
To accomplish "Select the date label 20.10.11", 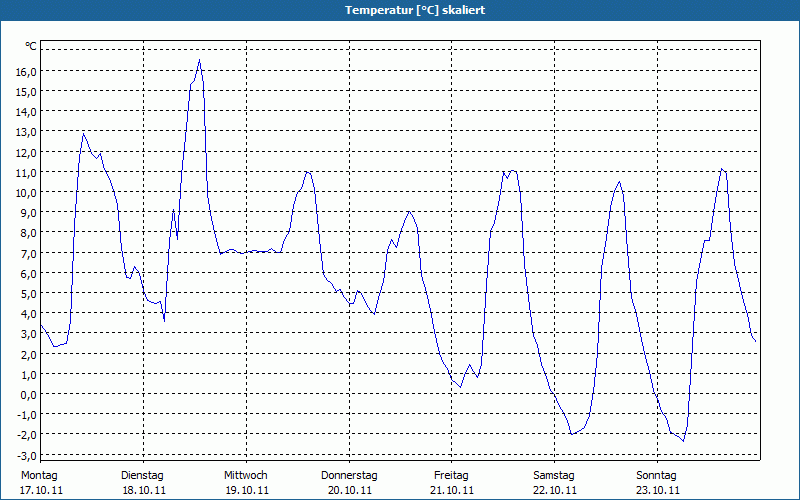I will [348, 490].
